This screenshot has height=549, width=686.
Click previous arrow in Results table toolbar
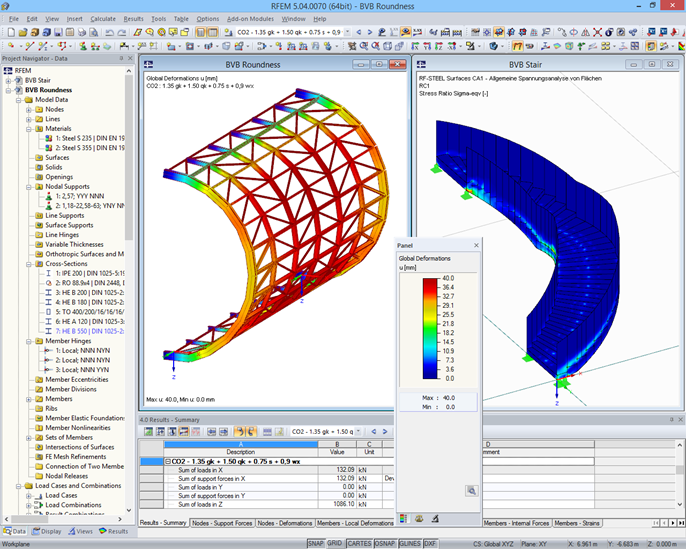tap(374, 432)
